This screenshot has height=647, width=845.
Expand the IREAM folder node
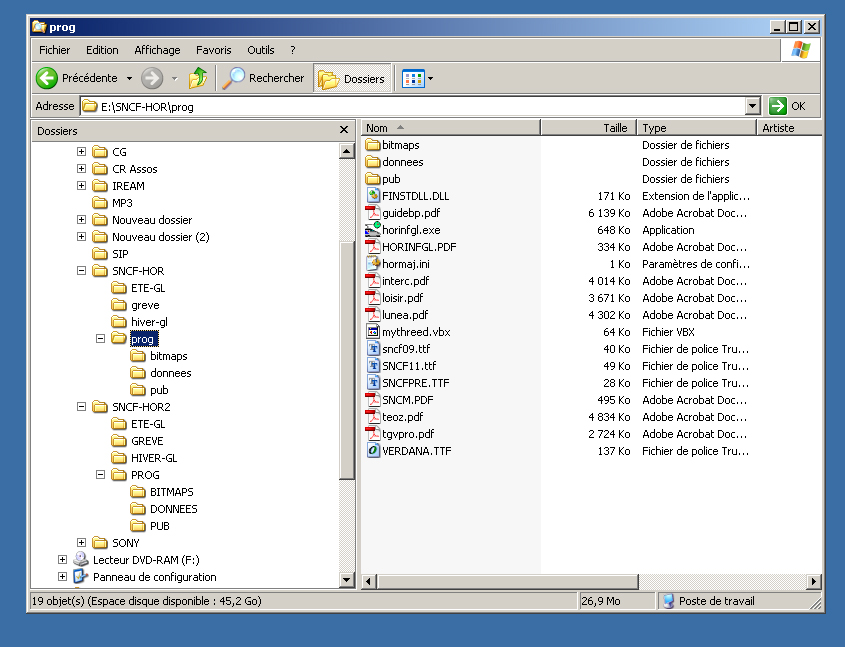coord(81,186)
